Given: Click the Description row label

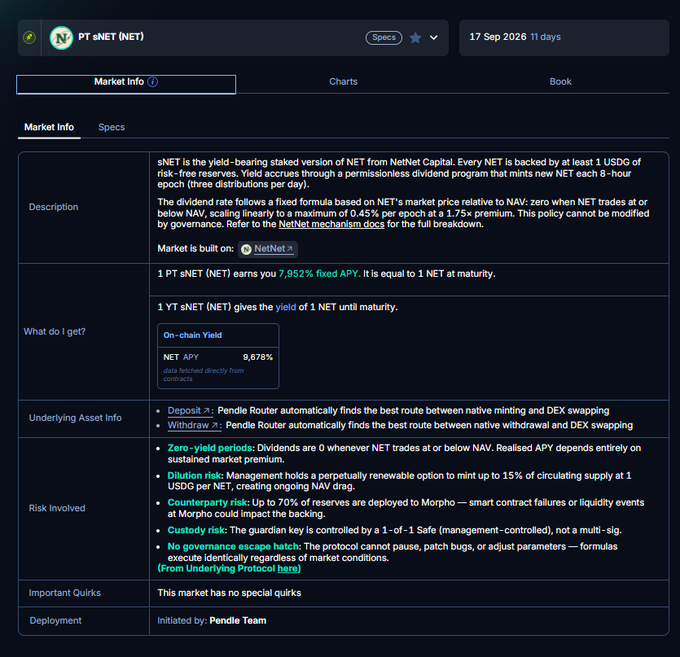Looking at the screenshot, I should coord(53,207).
